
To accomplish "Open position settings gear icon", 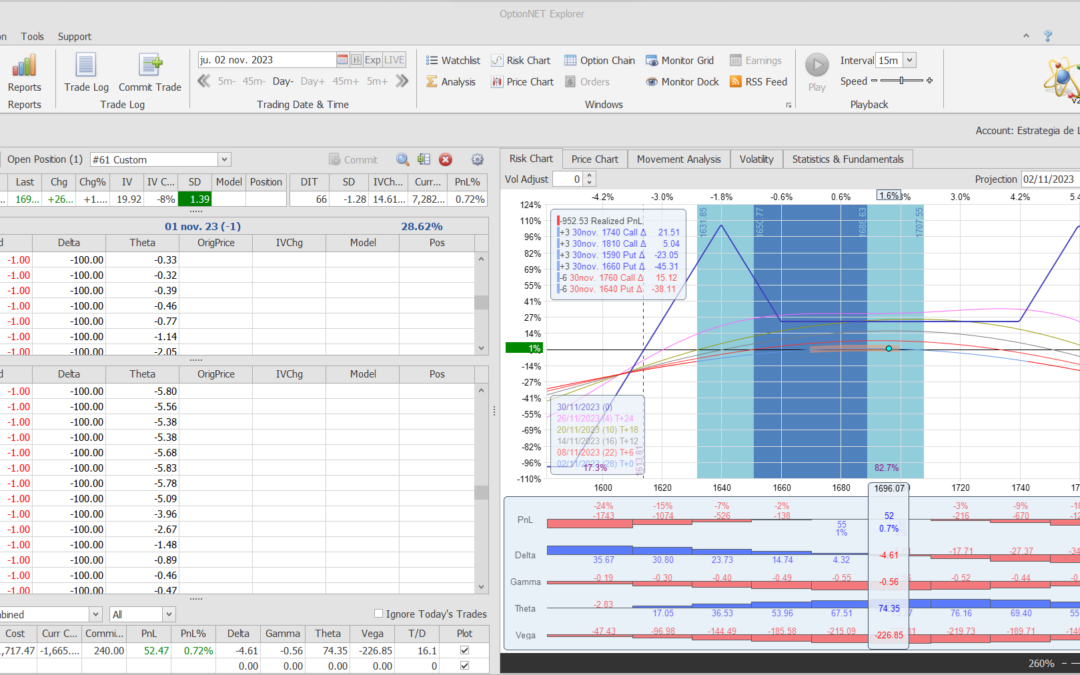I will [477, 159].
